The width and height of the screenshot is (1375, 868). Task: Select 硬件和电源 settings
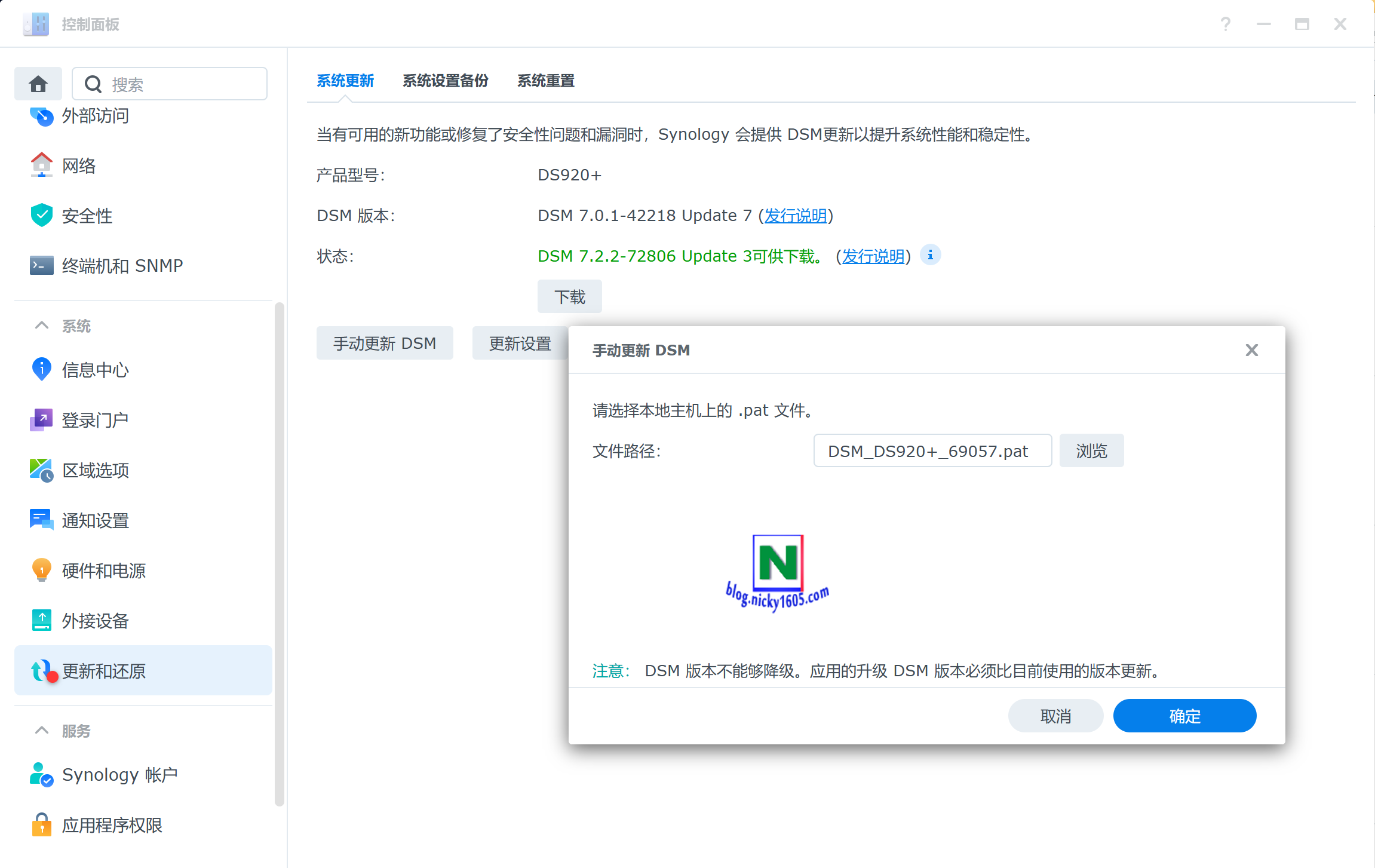(105, 571)
